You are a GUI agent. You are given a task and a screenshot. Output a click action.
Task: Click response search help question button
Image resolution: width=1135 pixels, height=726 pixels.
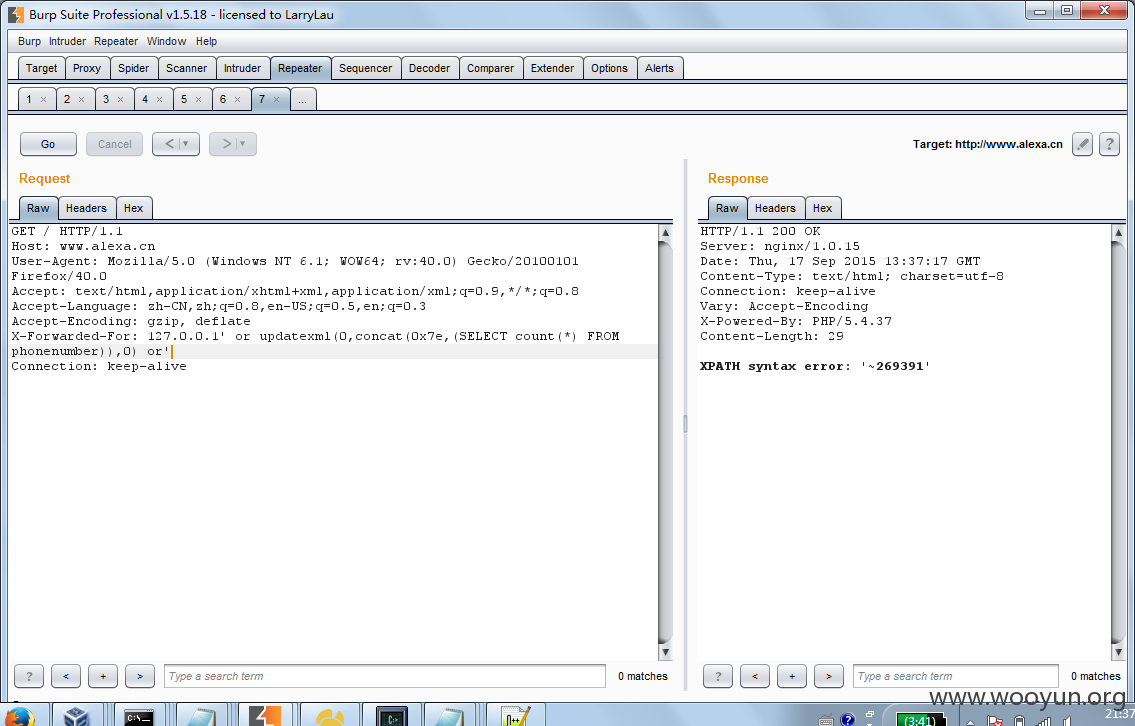(x=718, y=676)
